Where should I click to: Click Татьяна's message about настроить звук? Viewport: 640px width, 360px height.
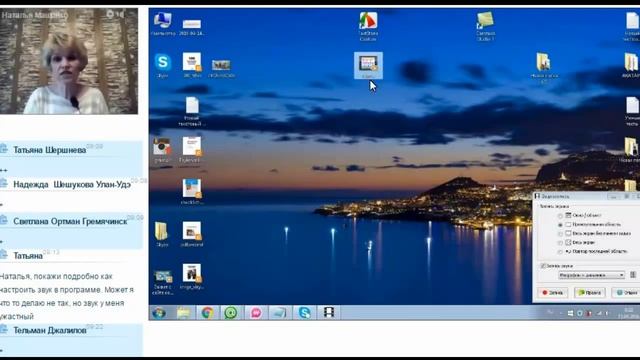67,296
